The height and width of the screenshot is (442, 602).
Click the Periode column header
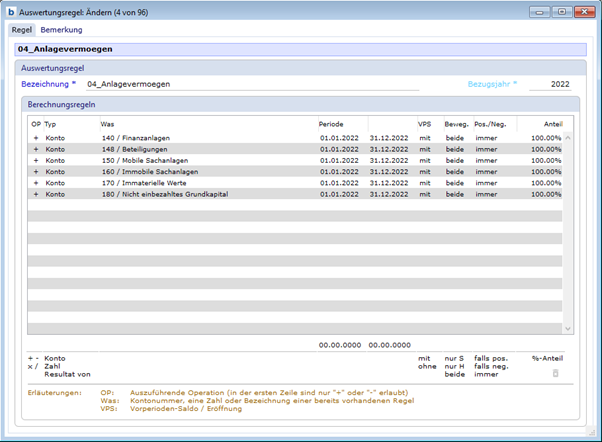[x=332, y=123]
